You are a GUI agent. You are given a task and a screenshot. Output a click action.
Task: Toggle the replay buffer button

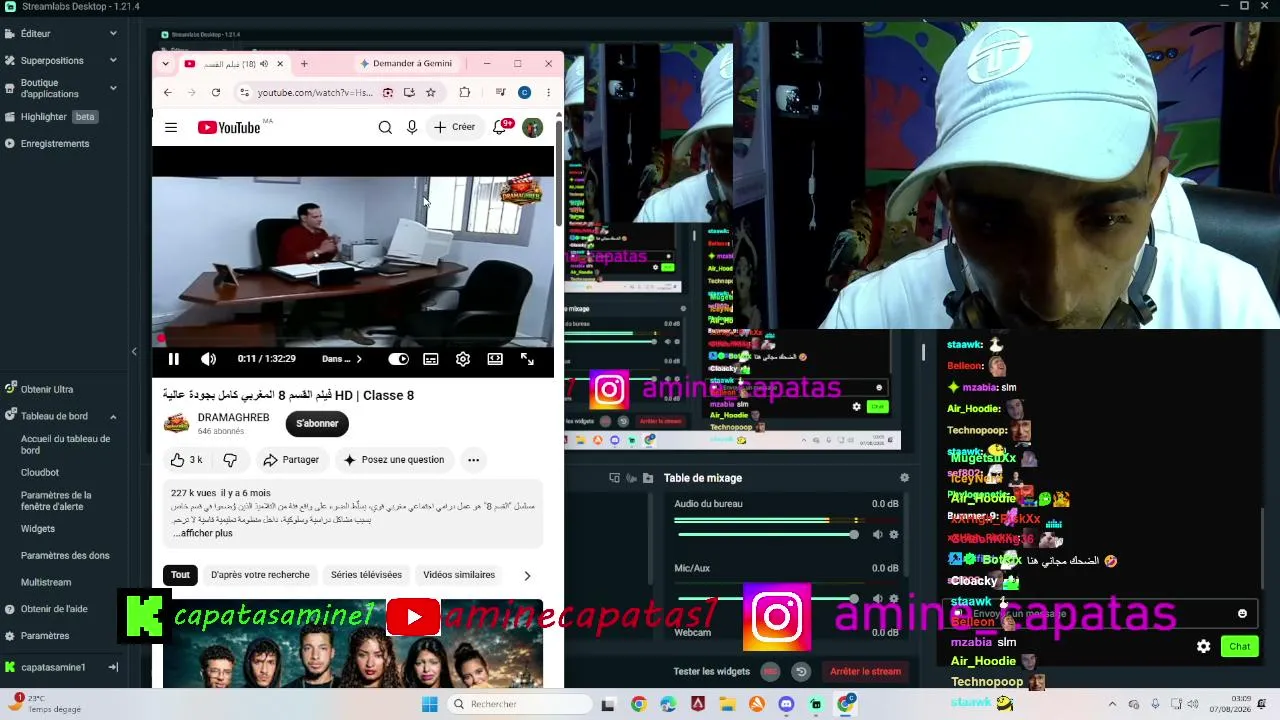pos(801,672)
